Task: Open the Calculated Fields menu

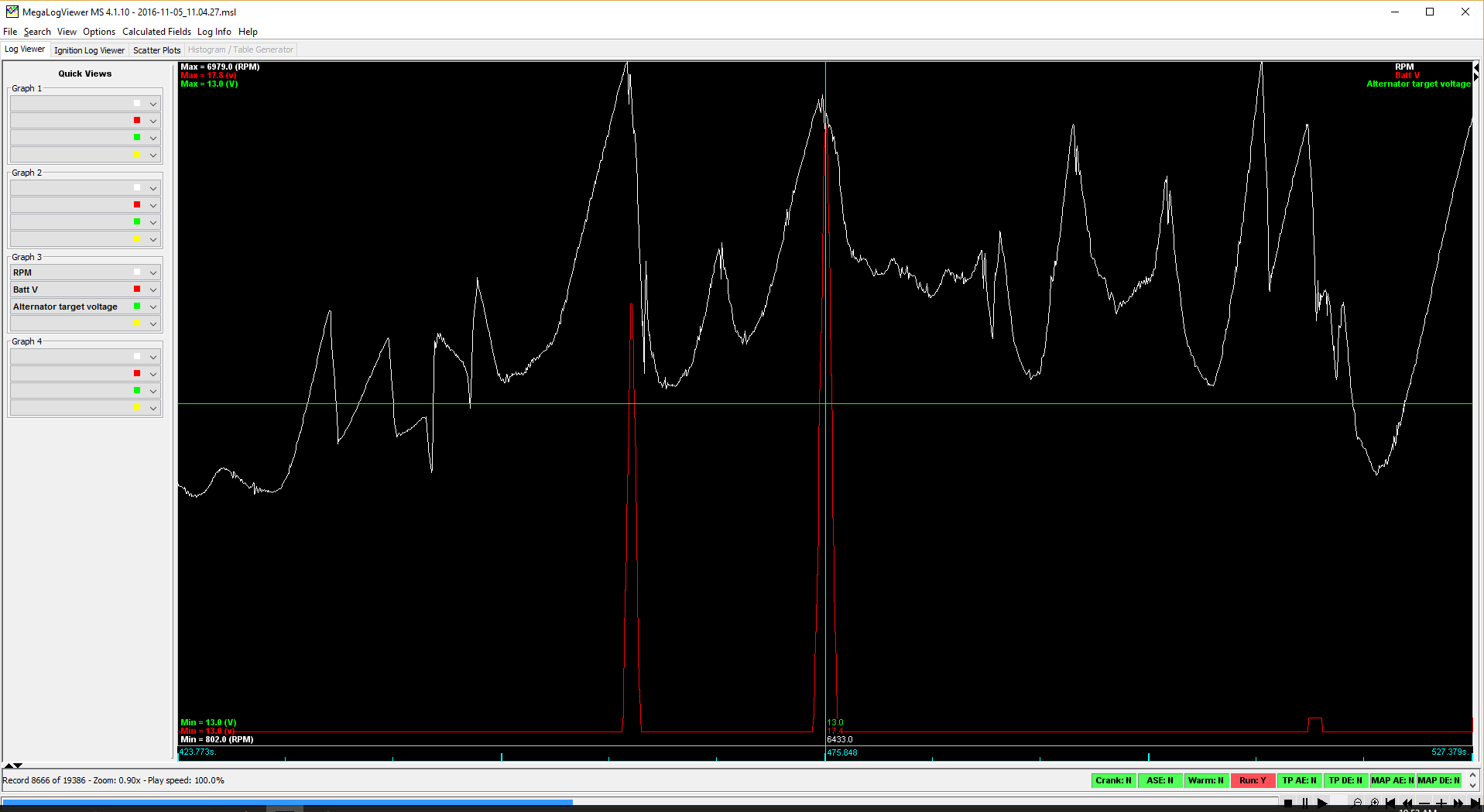Action: point(156,32)
